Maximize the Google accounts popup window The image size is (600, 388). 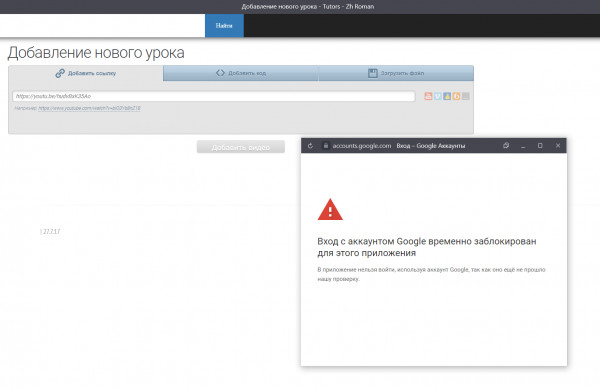pos(540,146)
